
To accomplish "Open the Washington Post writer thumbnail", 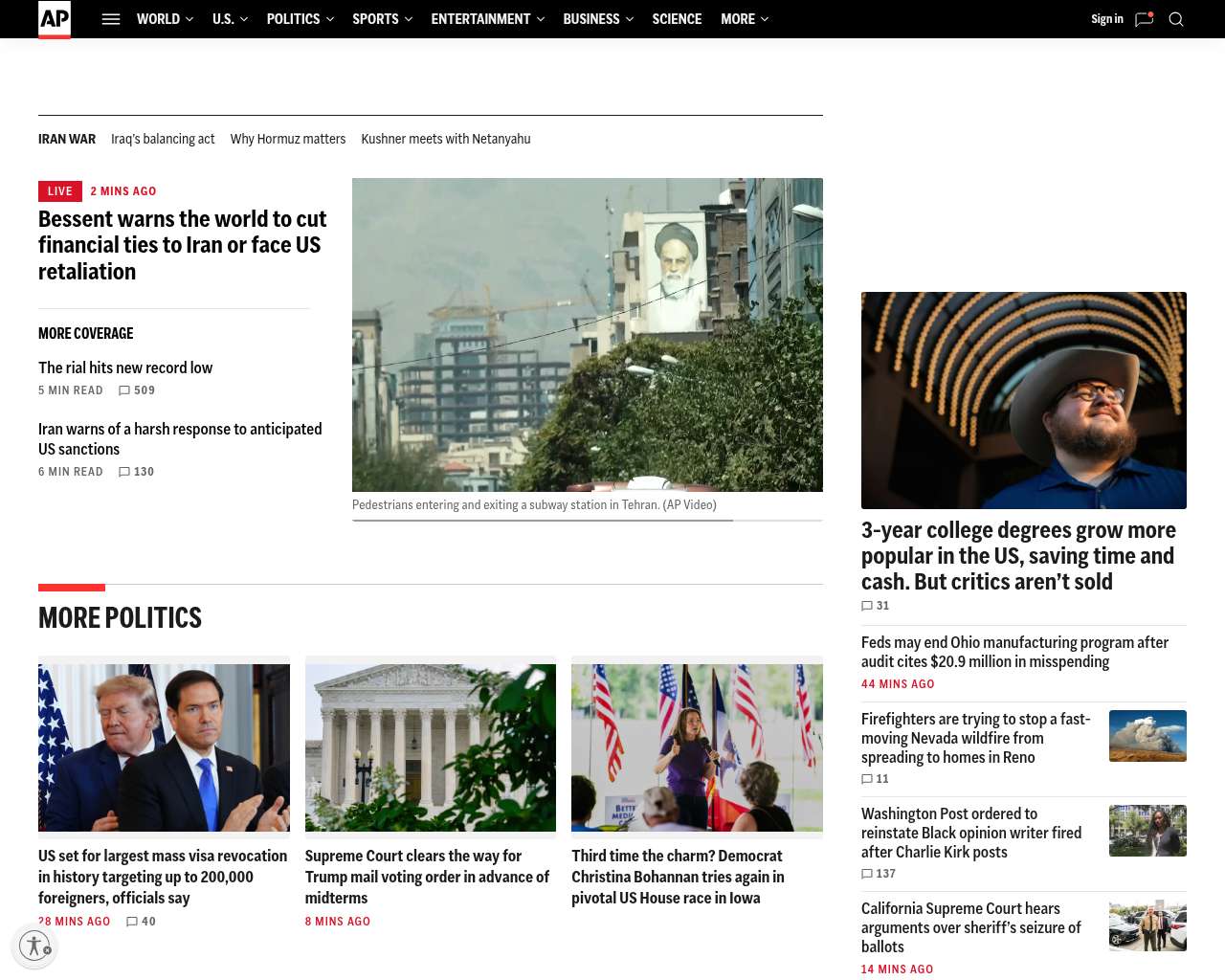I will coord(1147,831).
